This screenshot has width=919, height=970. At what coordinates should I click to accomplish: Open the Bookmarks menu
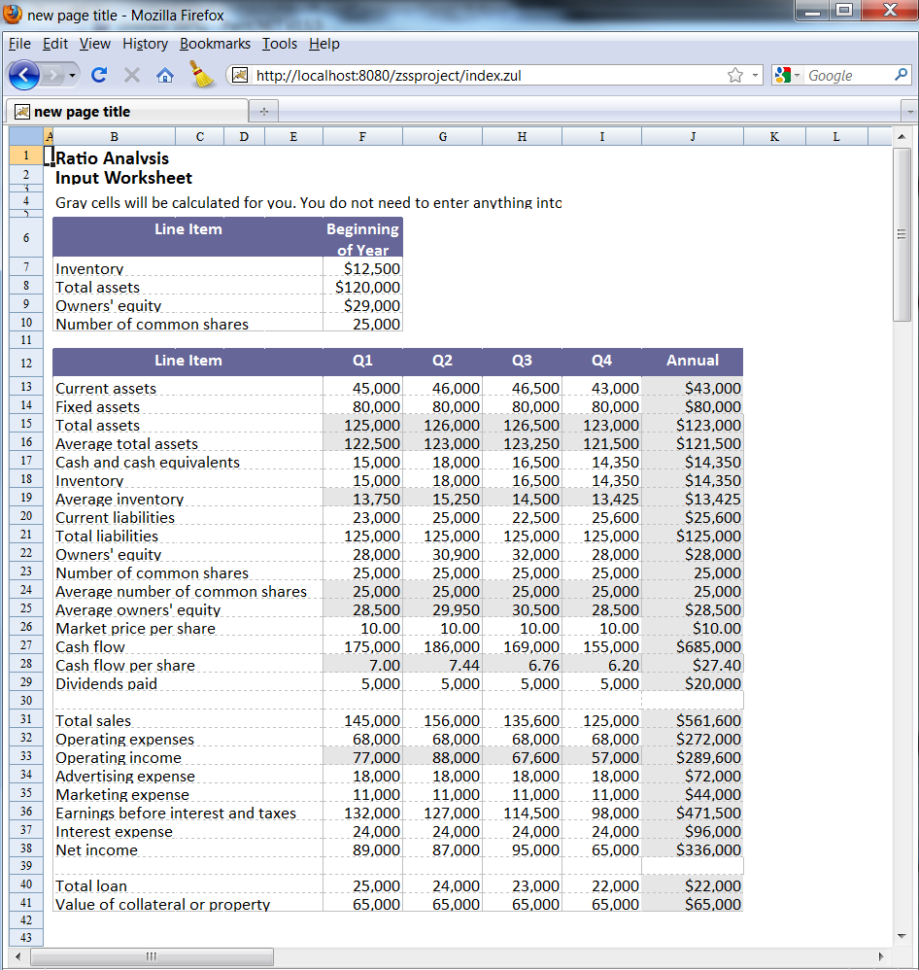pos(215,44)
